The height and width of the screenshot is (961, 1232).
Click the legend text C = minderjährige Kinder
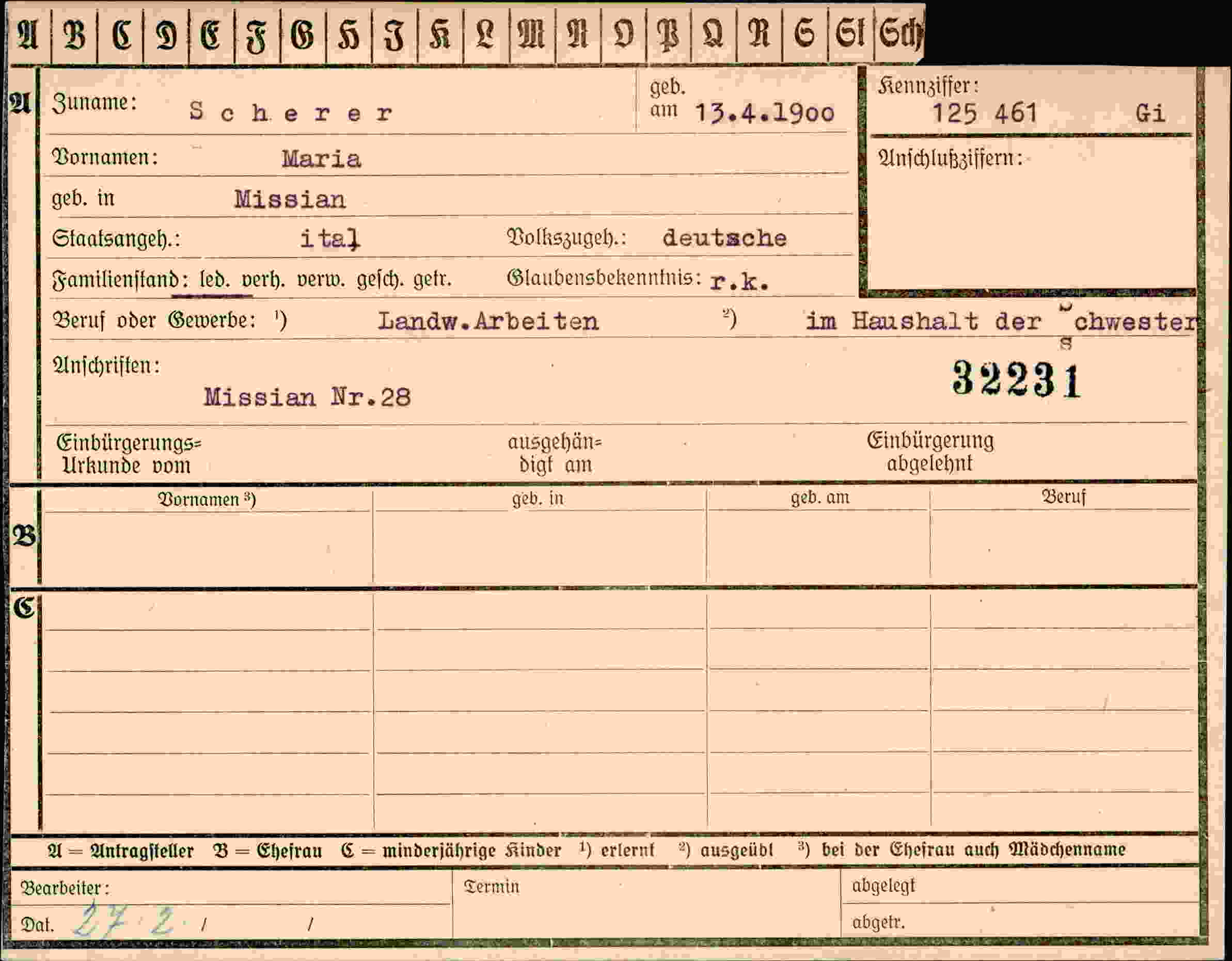point(451,851)
